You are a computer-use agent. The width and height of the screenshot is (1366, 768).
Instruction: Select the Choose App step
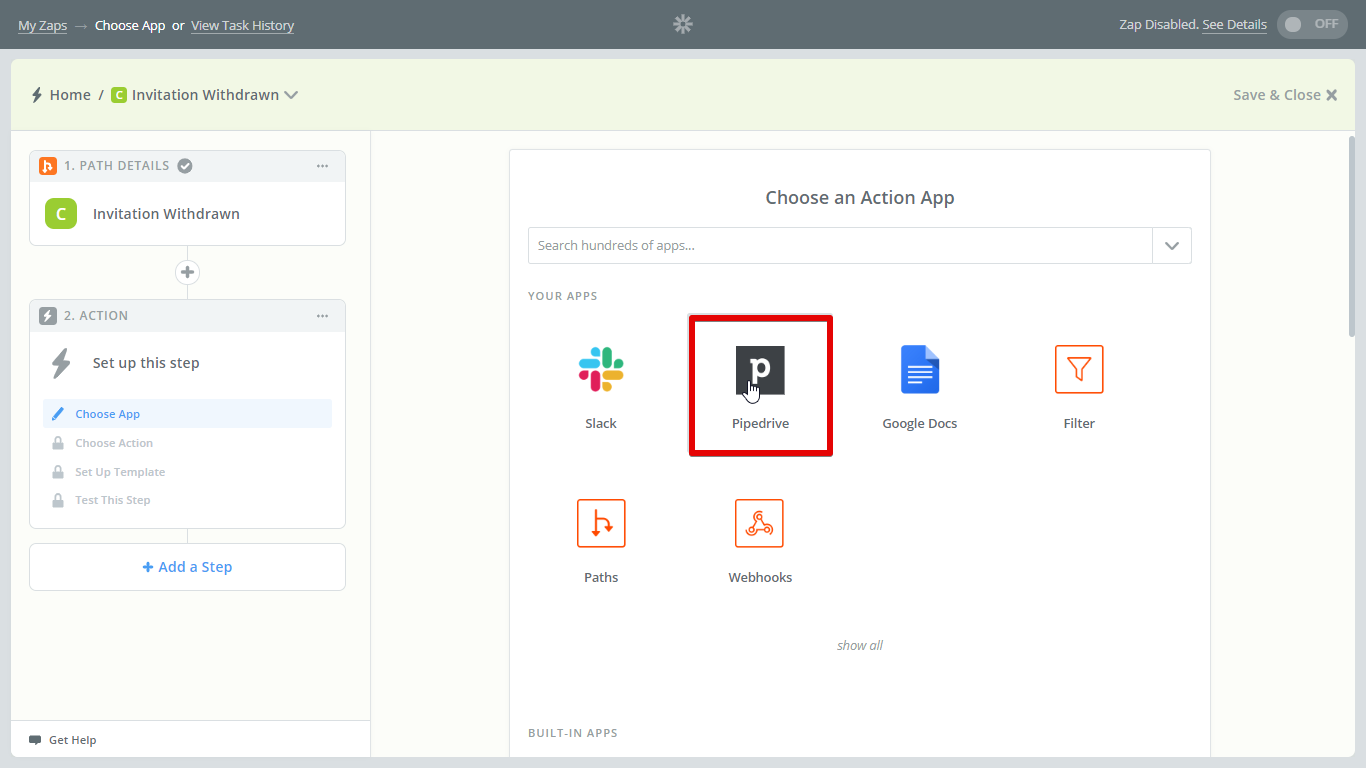(x=187, y=414)
